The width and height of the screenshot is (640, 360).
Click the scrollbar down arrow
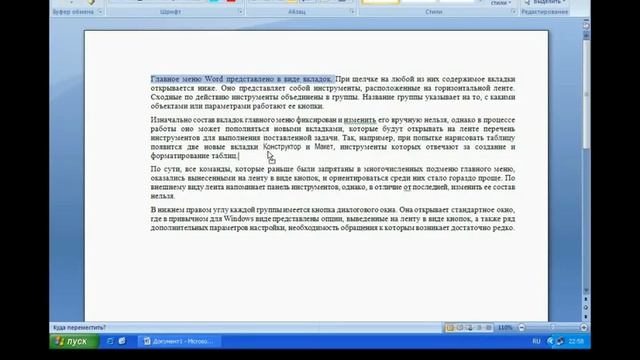point(586,291)
